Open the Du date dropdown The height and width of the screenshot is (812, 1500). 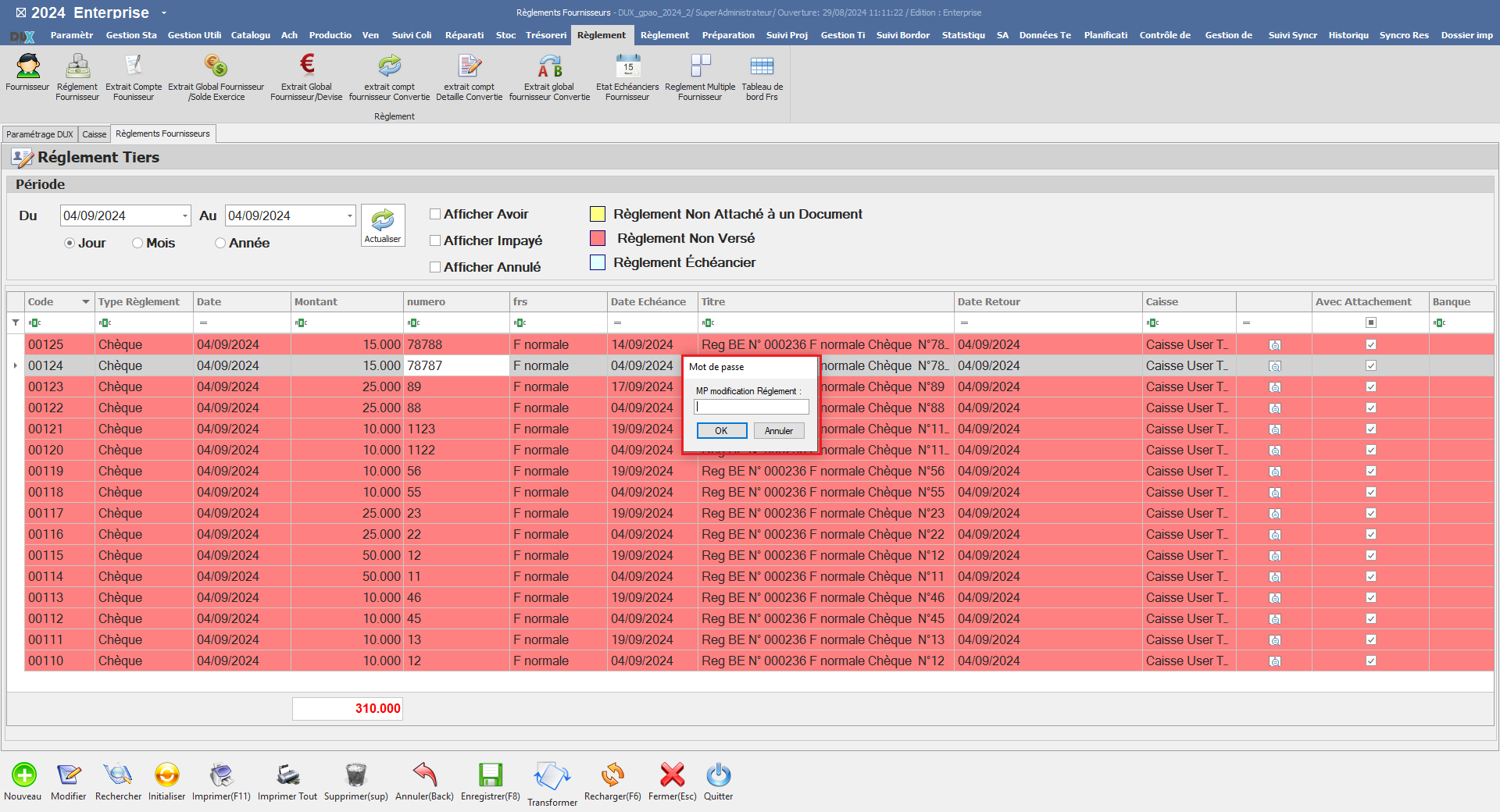[185, 215]
